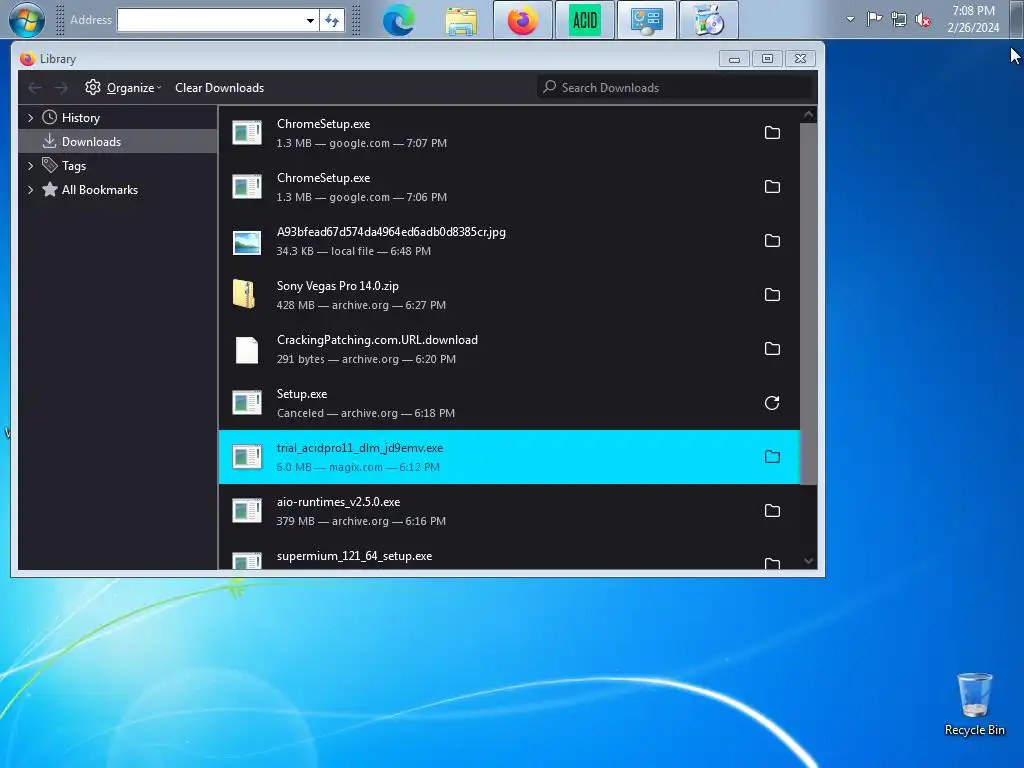Select the Sony Vegas Pro 14.0.zip entry
Viewport: 1024px width, 768px height.
coord(509,295)
